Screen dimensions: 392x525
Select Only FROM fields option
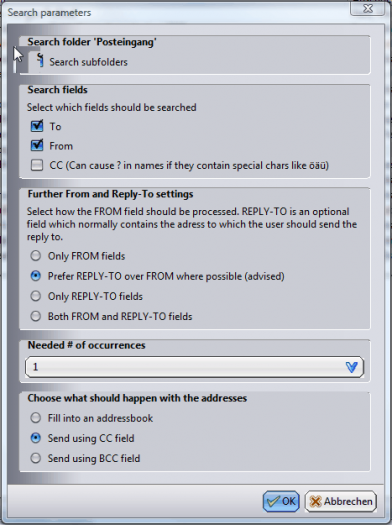pyautogui.click(x=36, y=256)
